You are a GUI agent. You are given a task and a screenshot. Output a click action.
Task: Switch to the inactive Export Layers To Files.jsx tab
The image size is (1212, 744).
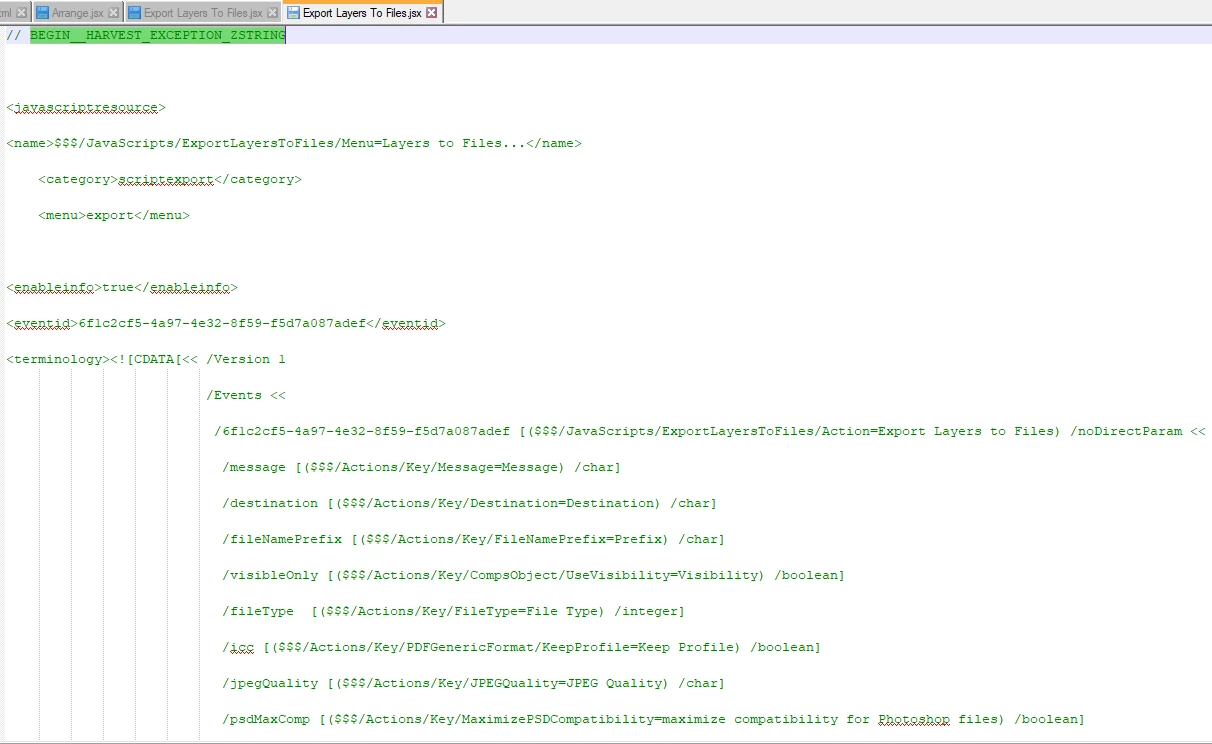coord(203,13)
